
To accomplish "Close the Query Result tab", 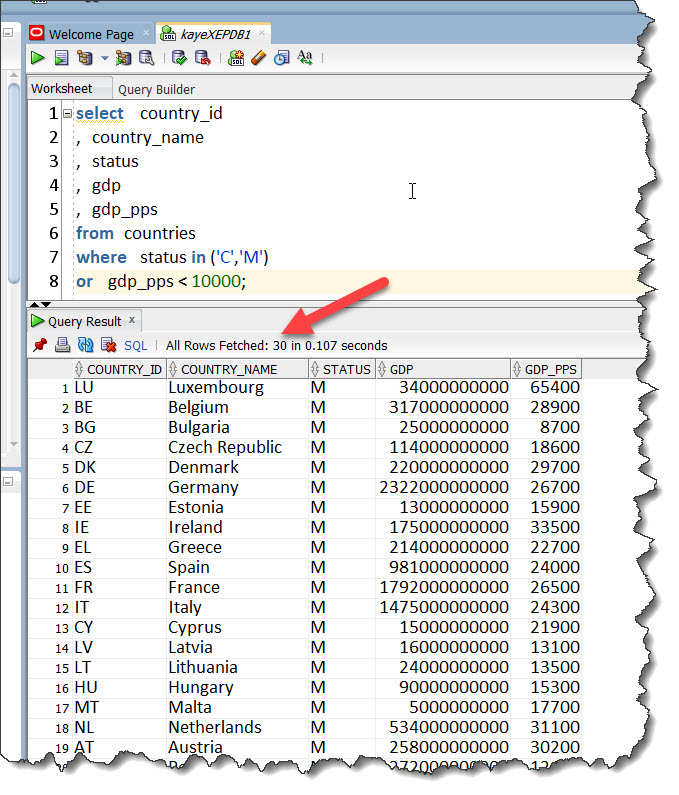I will pos(132,320).
